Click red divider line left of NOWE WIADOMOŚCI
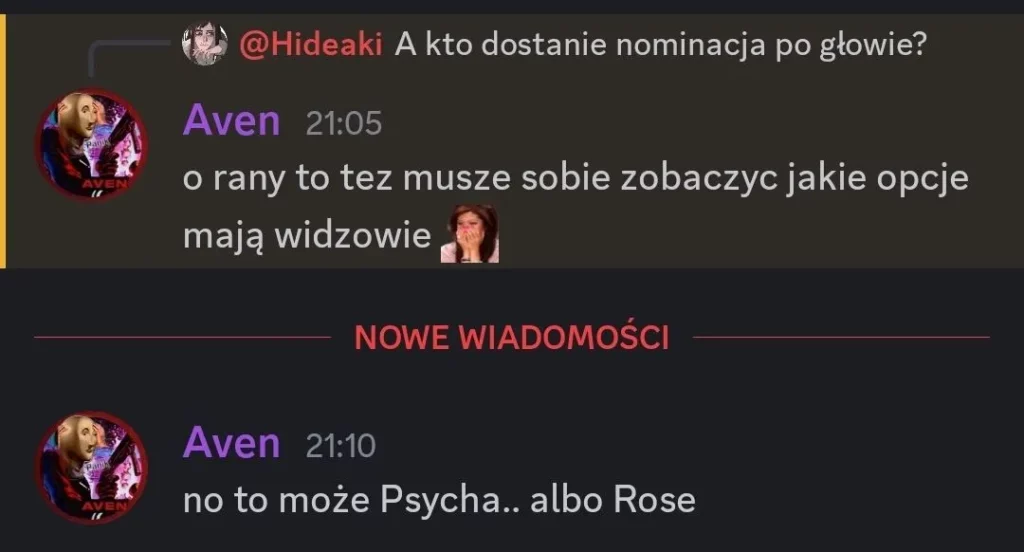 [182, 337]
